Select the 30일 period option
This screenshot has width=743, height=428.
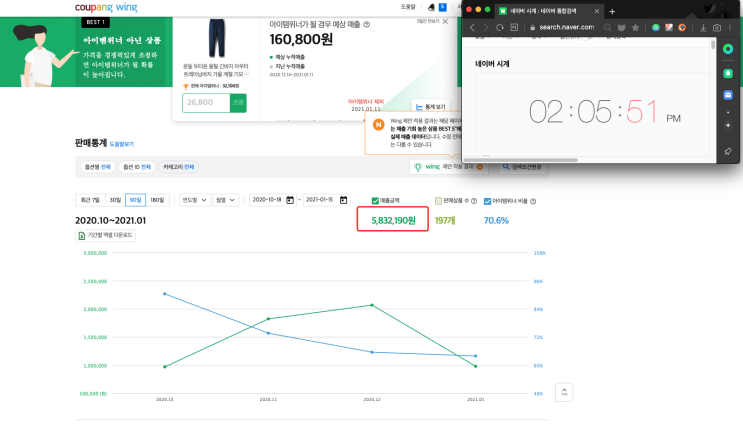115,200
